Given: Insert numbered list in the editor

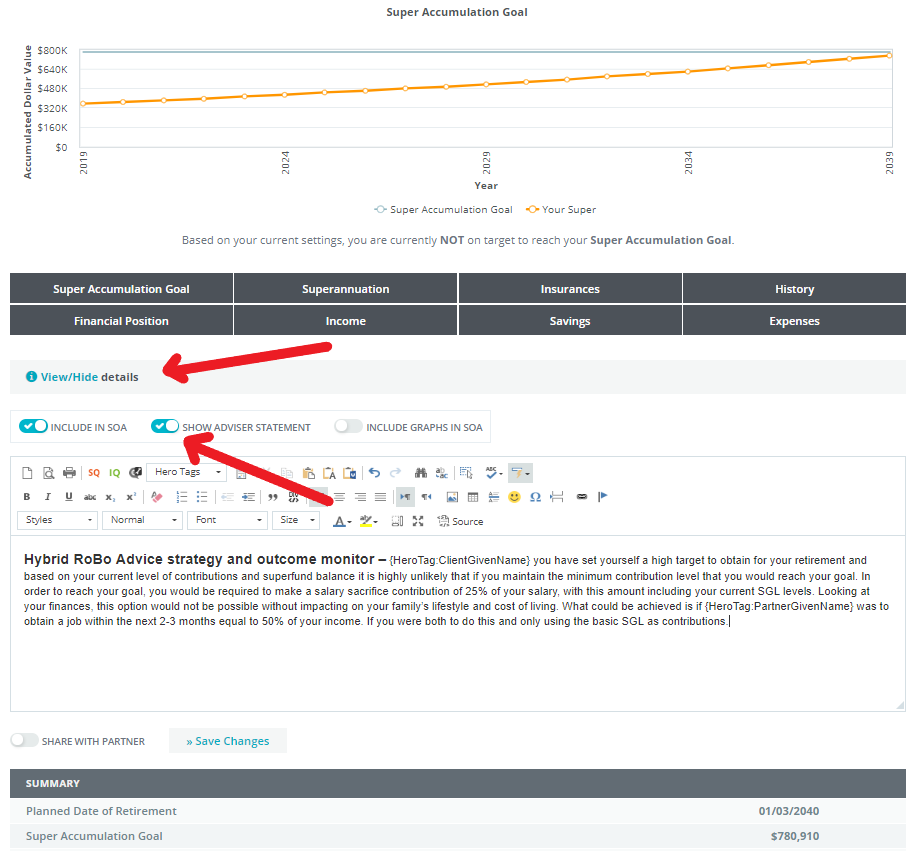Looking at the screenshot, I should point(181,497).
